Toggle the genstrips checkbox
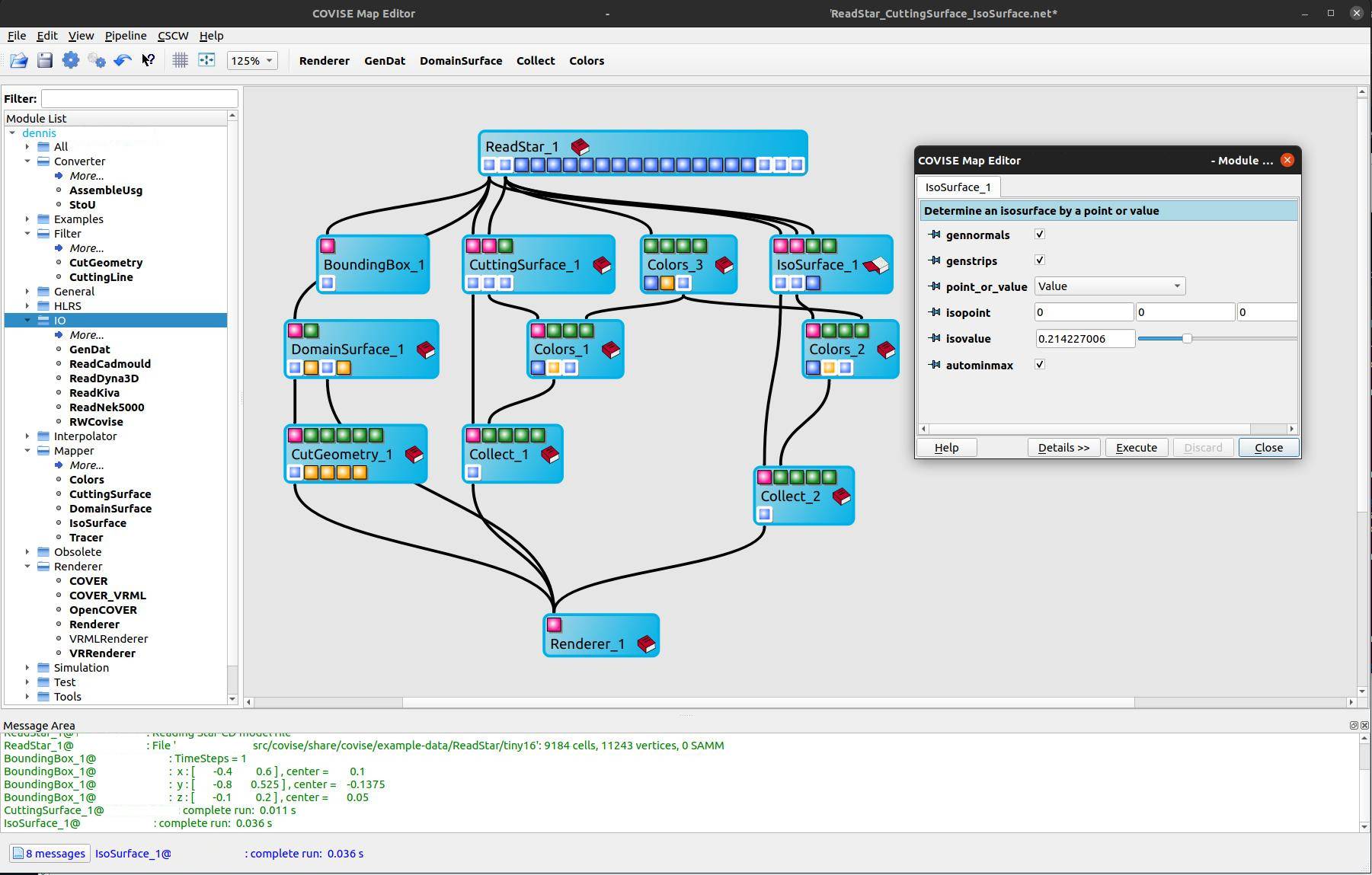The width and height of the screenshot is (1372, 875). [1040, 260]
